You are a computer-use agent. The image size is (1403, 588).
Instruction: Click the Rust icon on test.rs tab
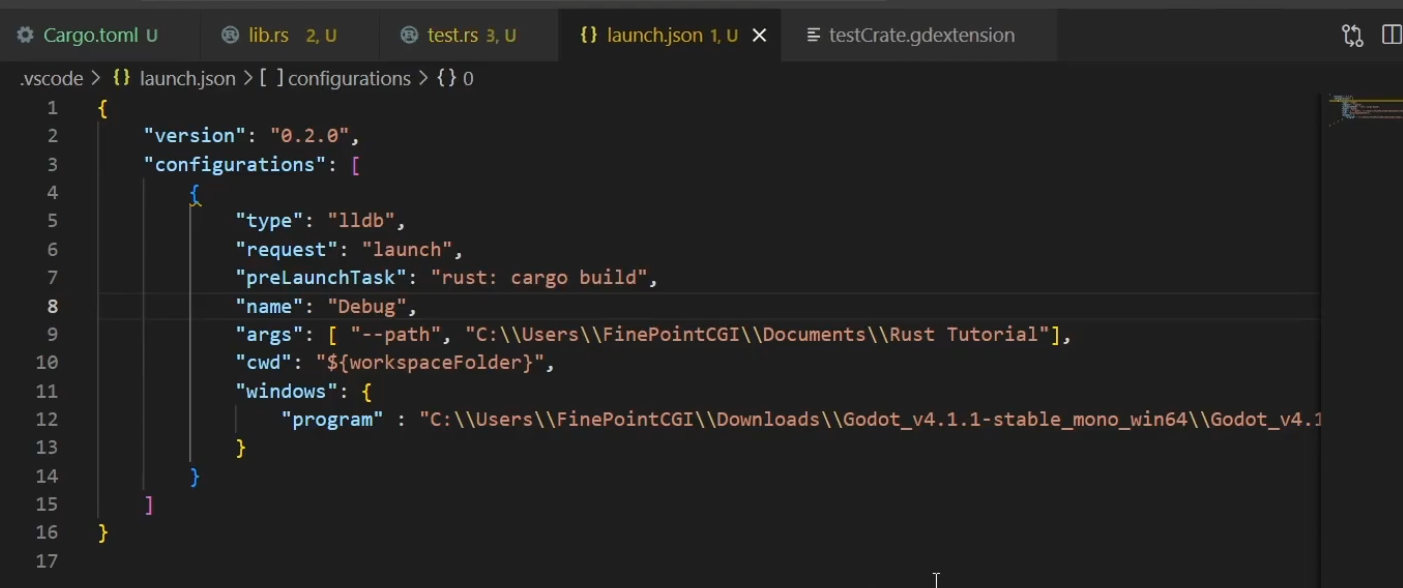[x=409, y=35]
